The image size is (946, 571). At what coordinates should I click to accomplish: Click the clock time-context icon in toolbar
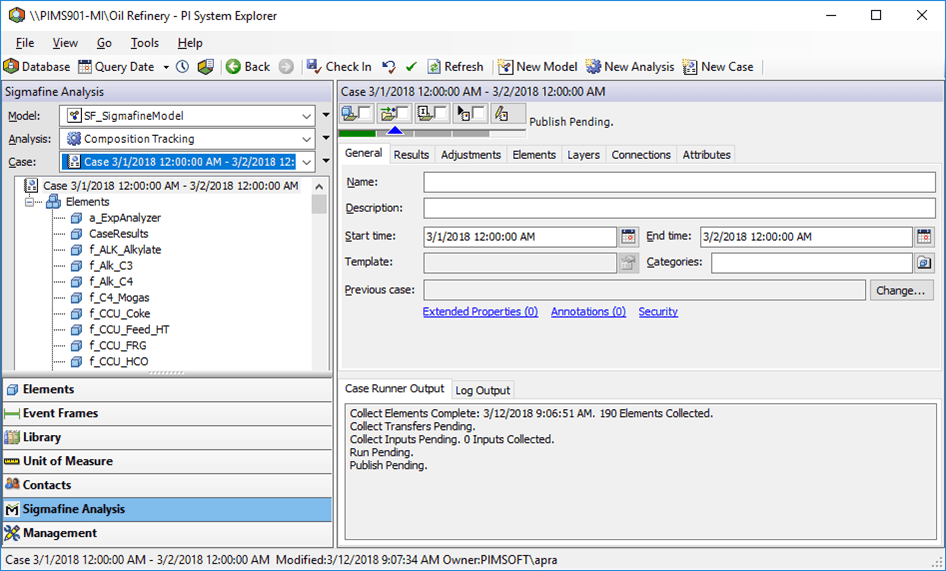(183, 67)
